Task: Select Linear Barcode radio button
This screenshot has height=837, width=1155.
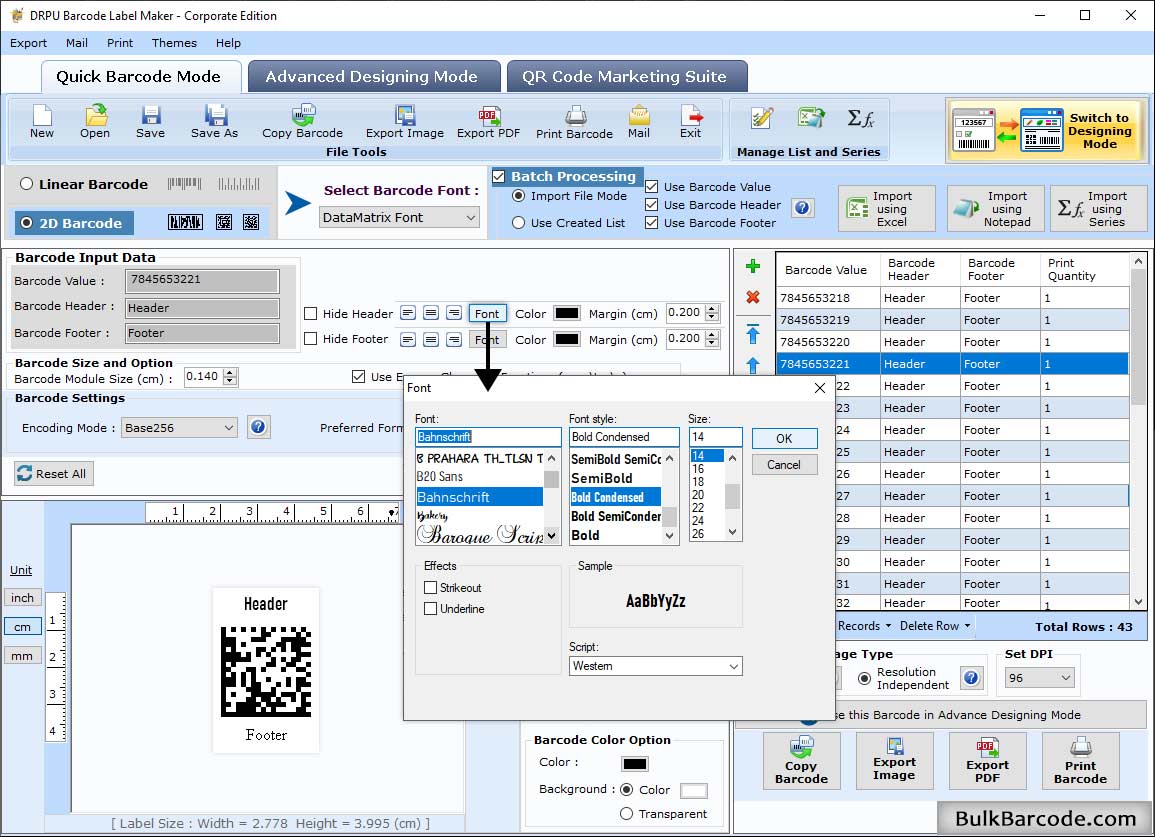Action: point(27,184)
